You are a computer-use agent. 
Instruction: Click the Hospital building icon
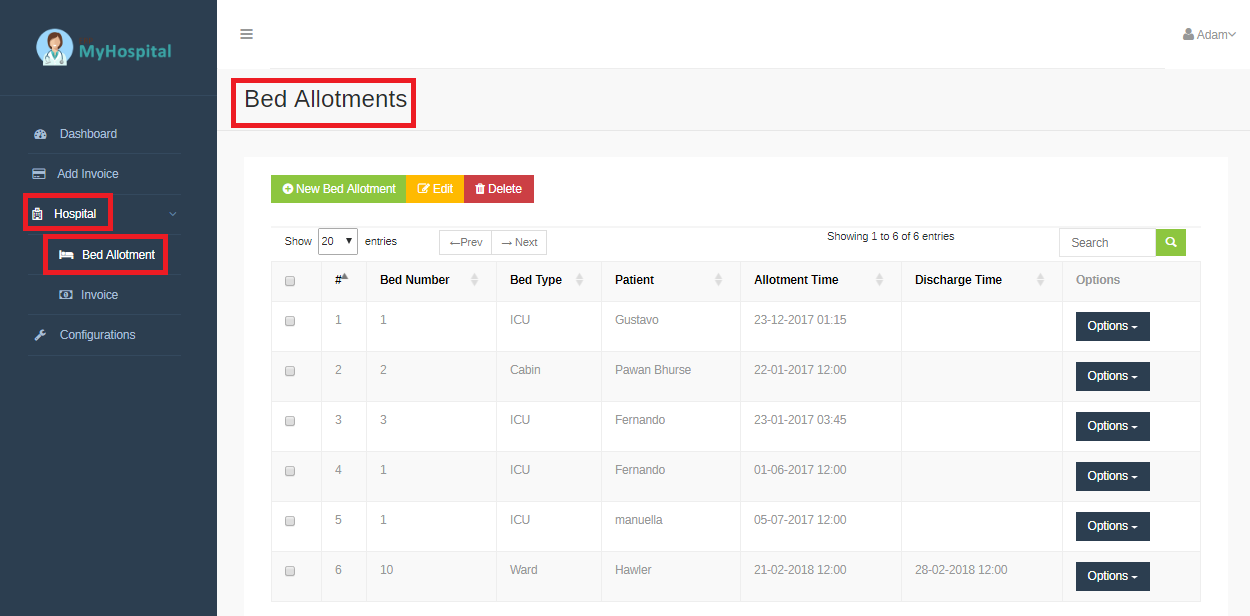tap(37, 214)
